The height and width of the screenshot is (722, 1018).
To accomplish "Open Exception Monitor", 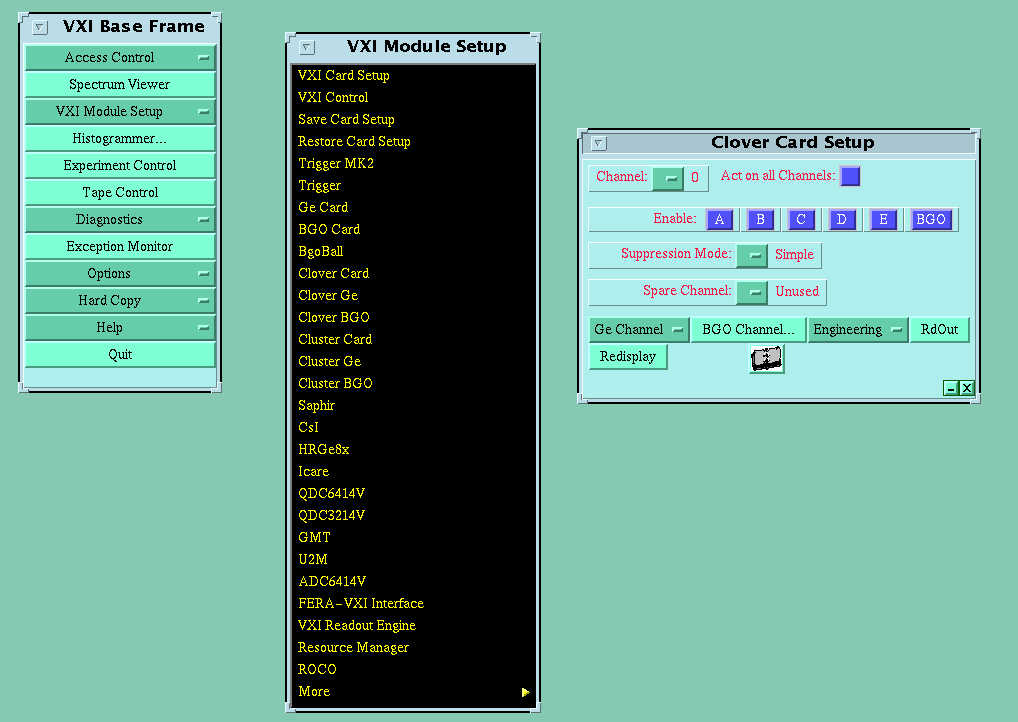I will coord(120,247).
